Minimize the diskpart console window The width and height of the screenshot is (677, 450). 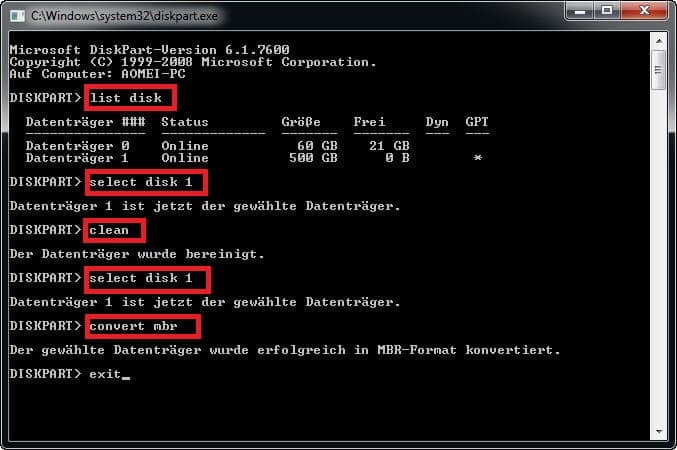(x=580, y=11)
